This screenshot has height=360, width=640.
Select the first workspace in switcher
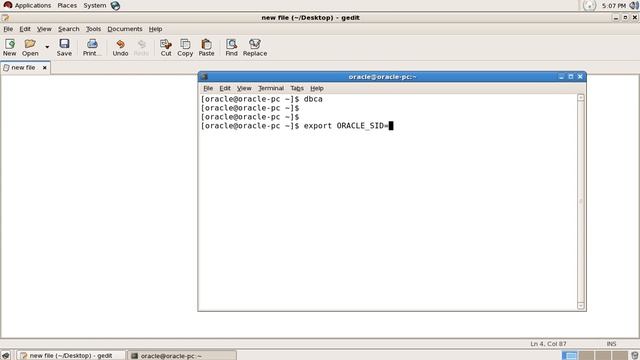569,356
